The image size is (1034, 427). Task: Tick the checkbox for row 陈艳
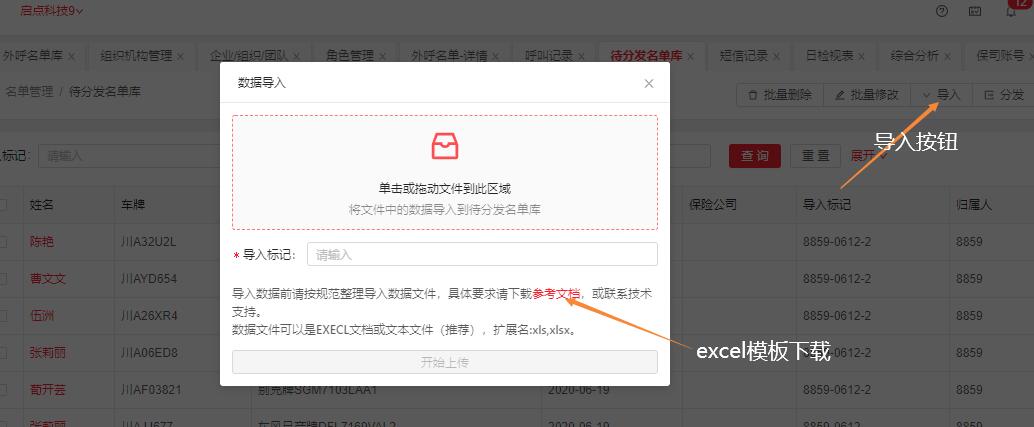[x=3, y=242]
